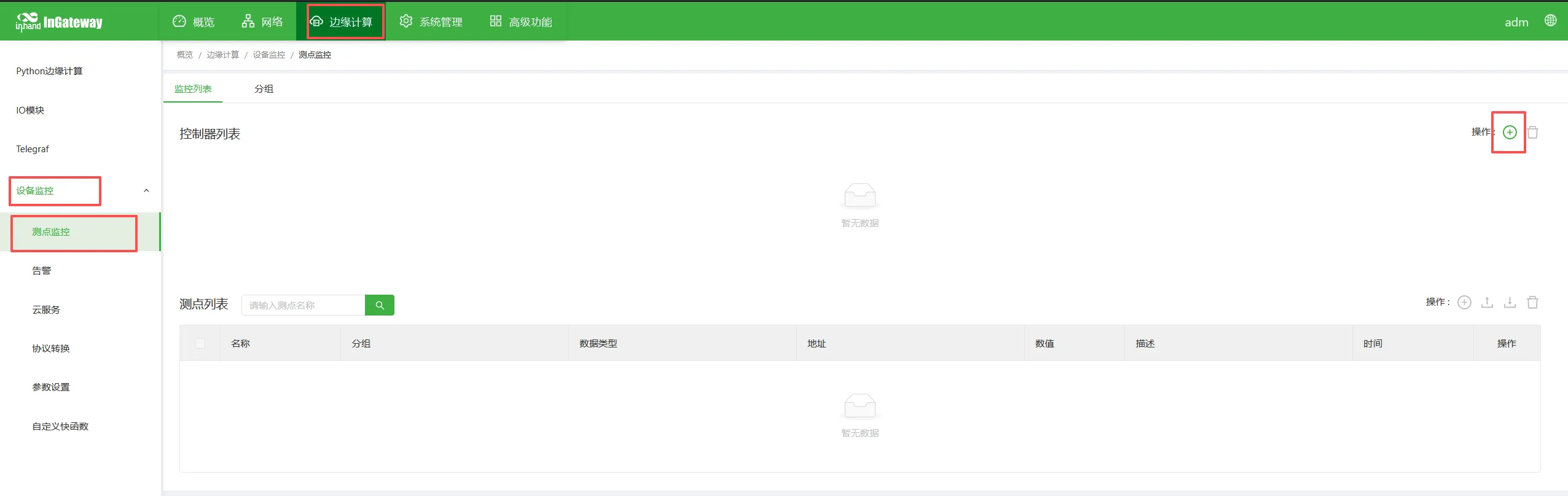Export measuring points via download icon
Image resolution: width=1568 pixels, height=496 pixels.
1510,302
